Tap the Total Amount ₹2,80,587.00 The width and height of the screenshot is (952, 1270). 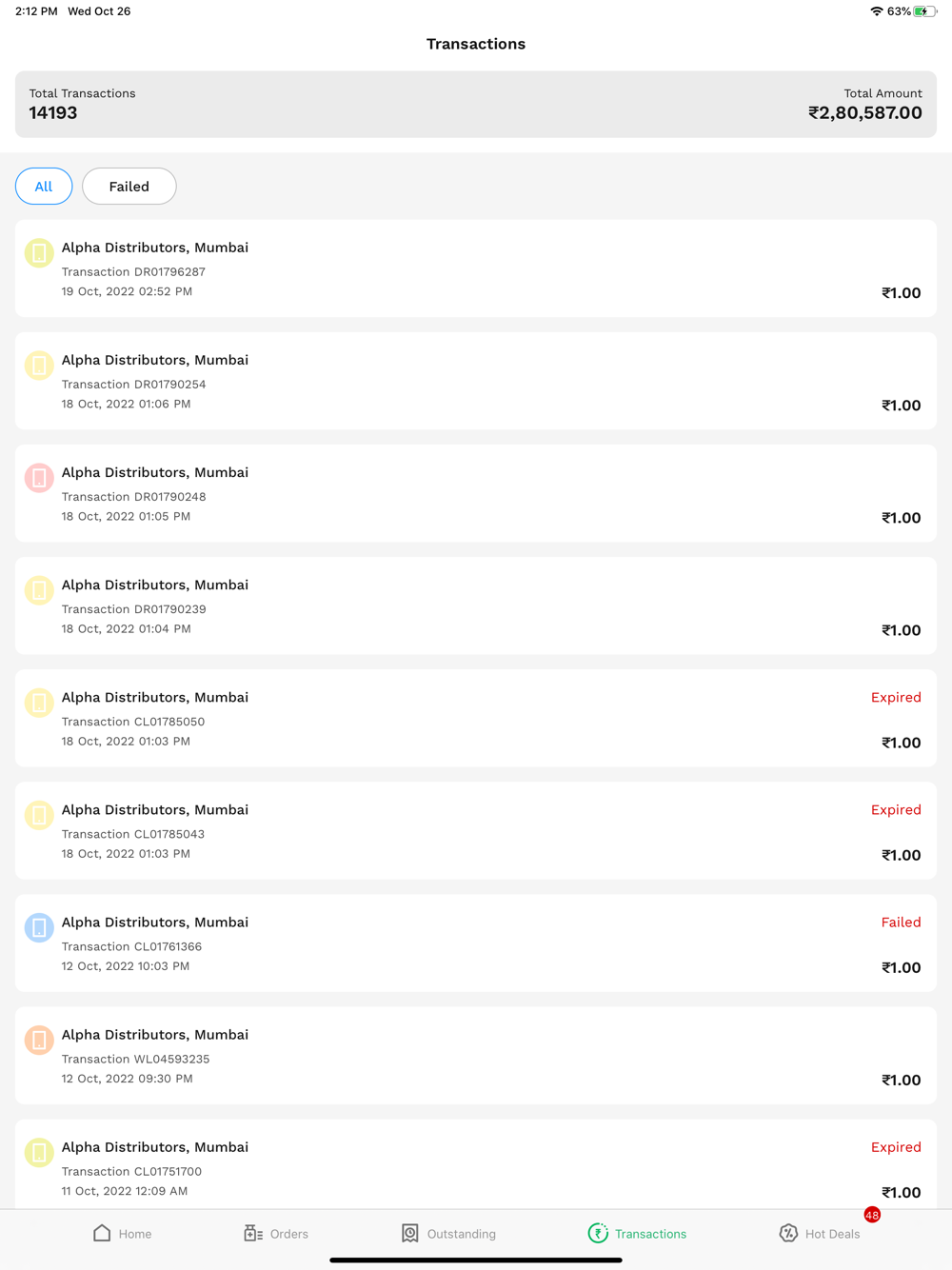pos(864,112)
